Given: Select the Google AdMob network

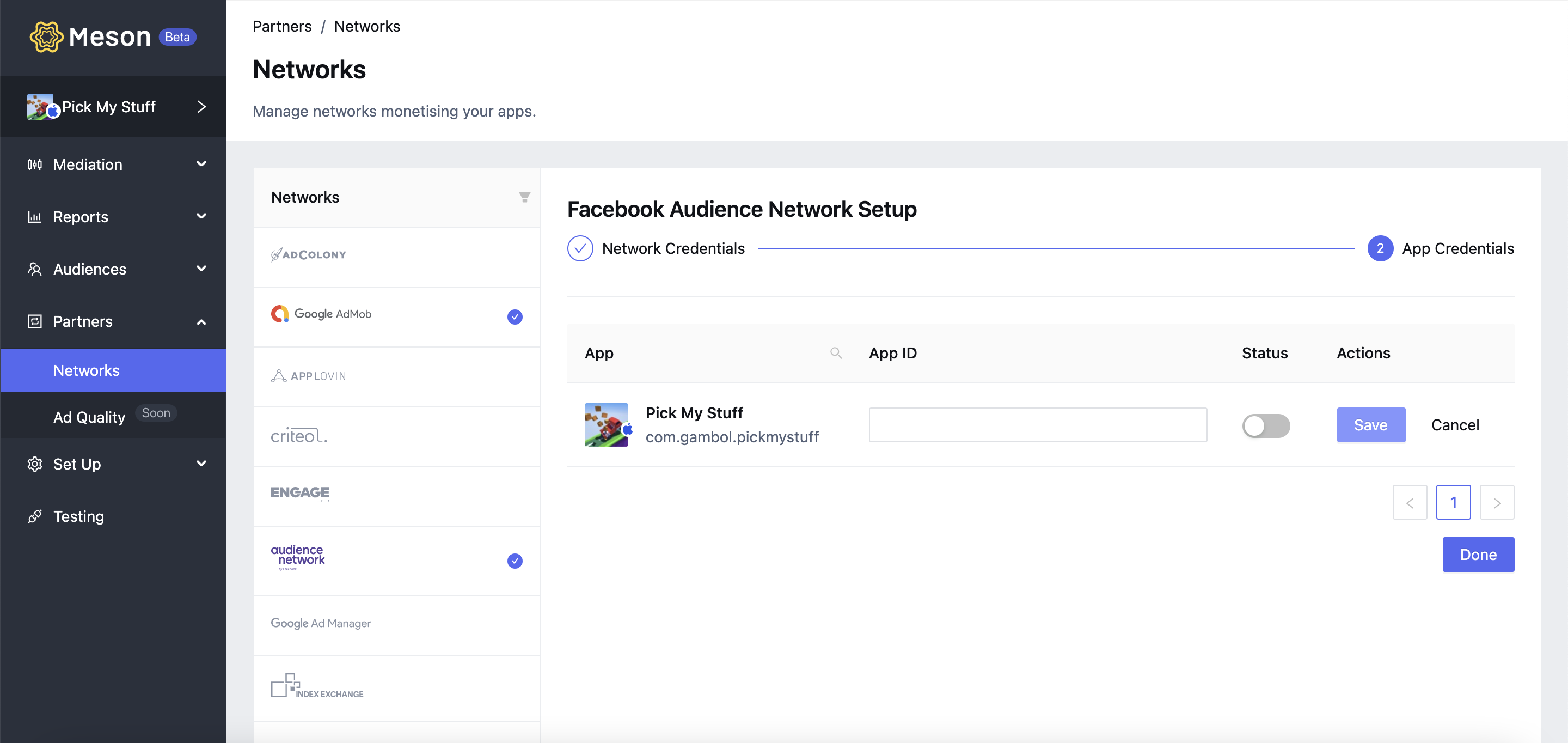Looking at the screenshot, I should click(x=397, y=316).
